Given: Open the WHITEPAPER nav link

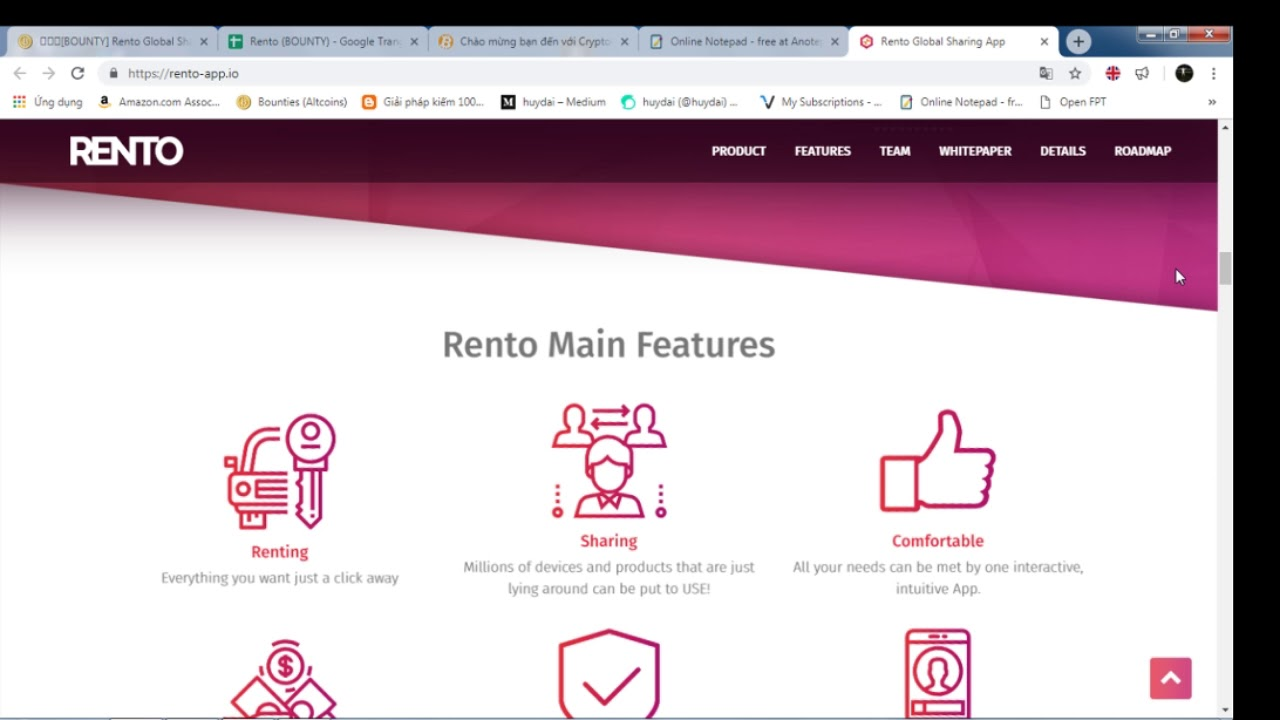Looking at the screenshot, I should coord(975,151).
